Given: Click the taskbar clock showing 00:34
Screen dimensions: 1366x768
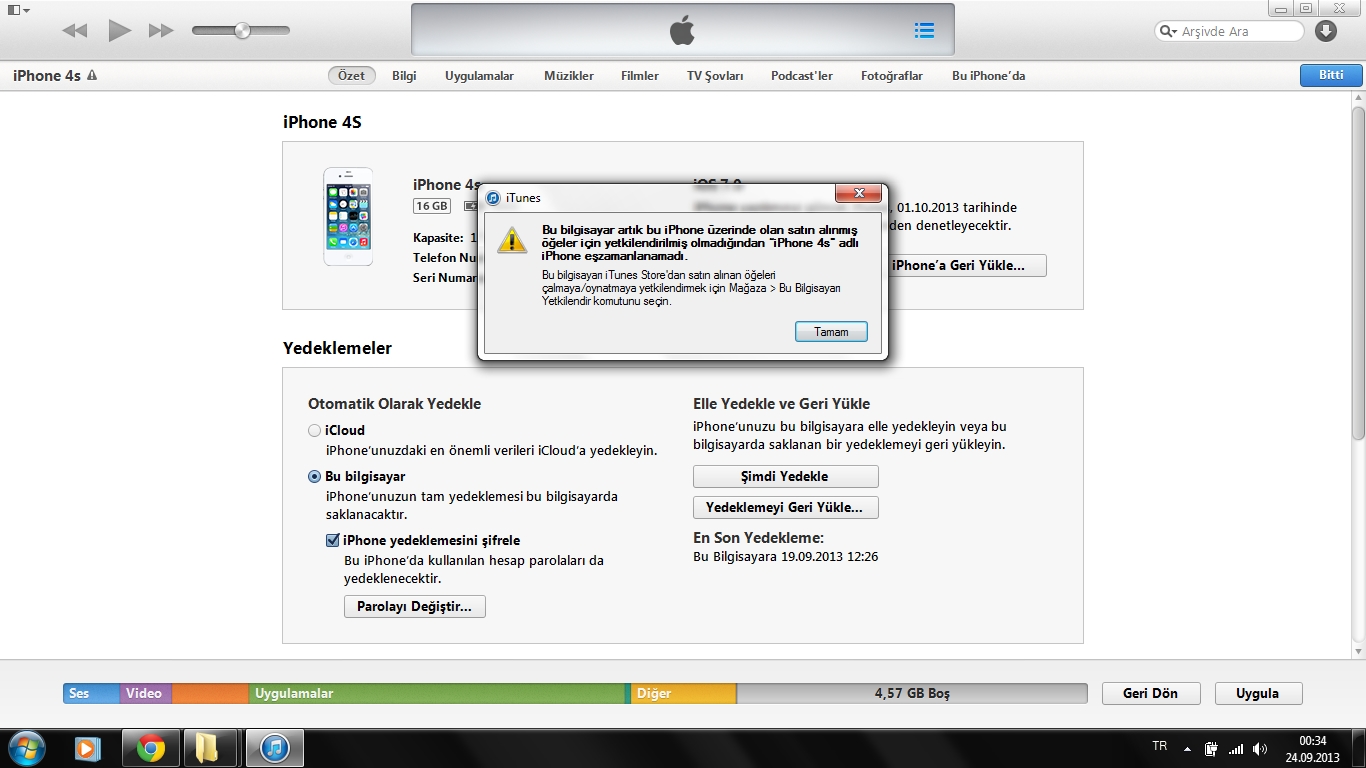Looking at the screenshot, I should tap(1312, 748).
